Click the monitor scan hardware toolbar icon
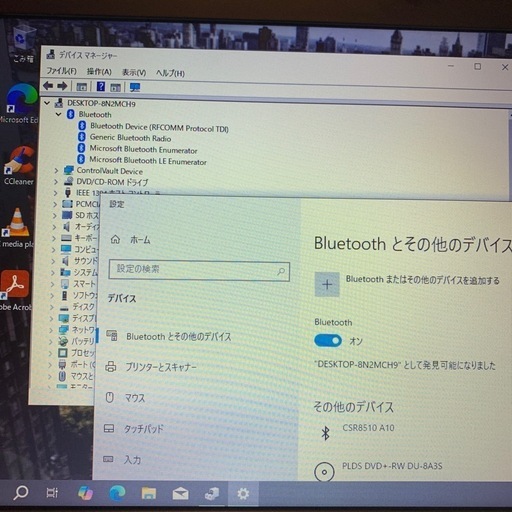The image size is (512, 512). click(135, 88)
